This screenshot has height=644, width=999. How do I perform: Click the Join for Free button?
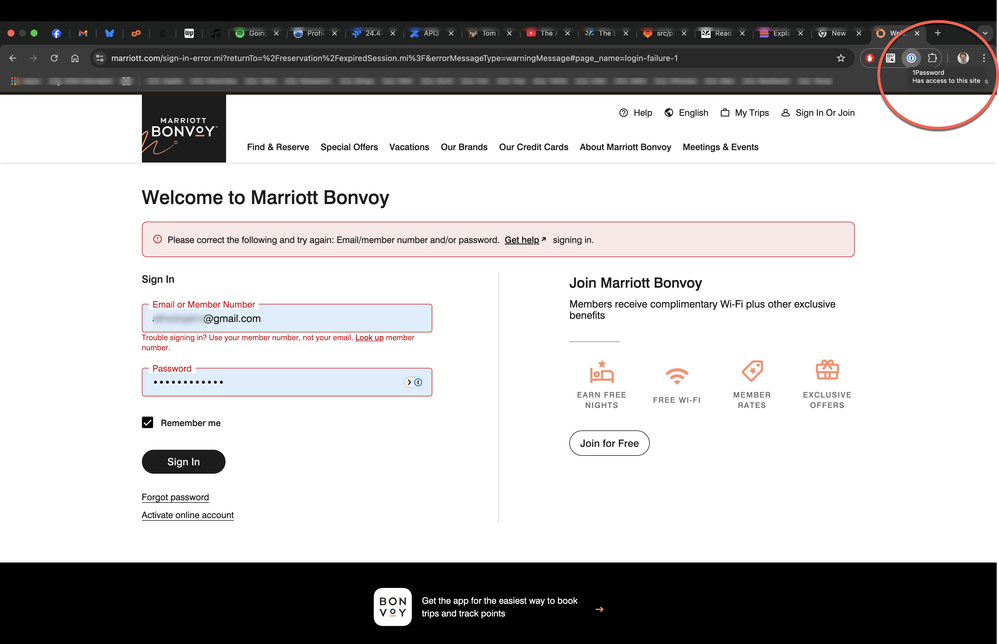tap(609, 443)
